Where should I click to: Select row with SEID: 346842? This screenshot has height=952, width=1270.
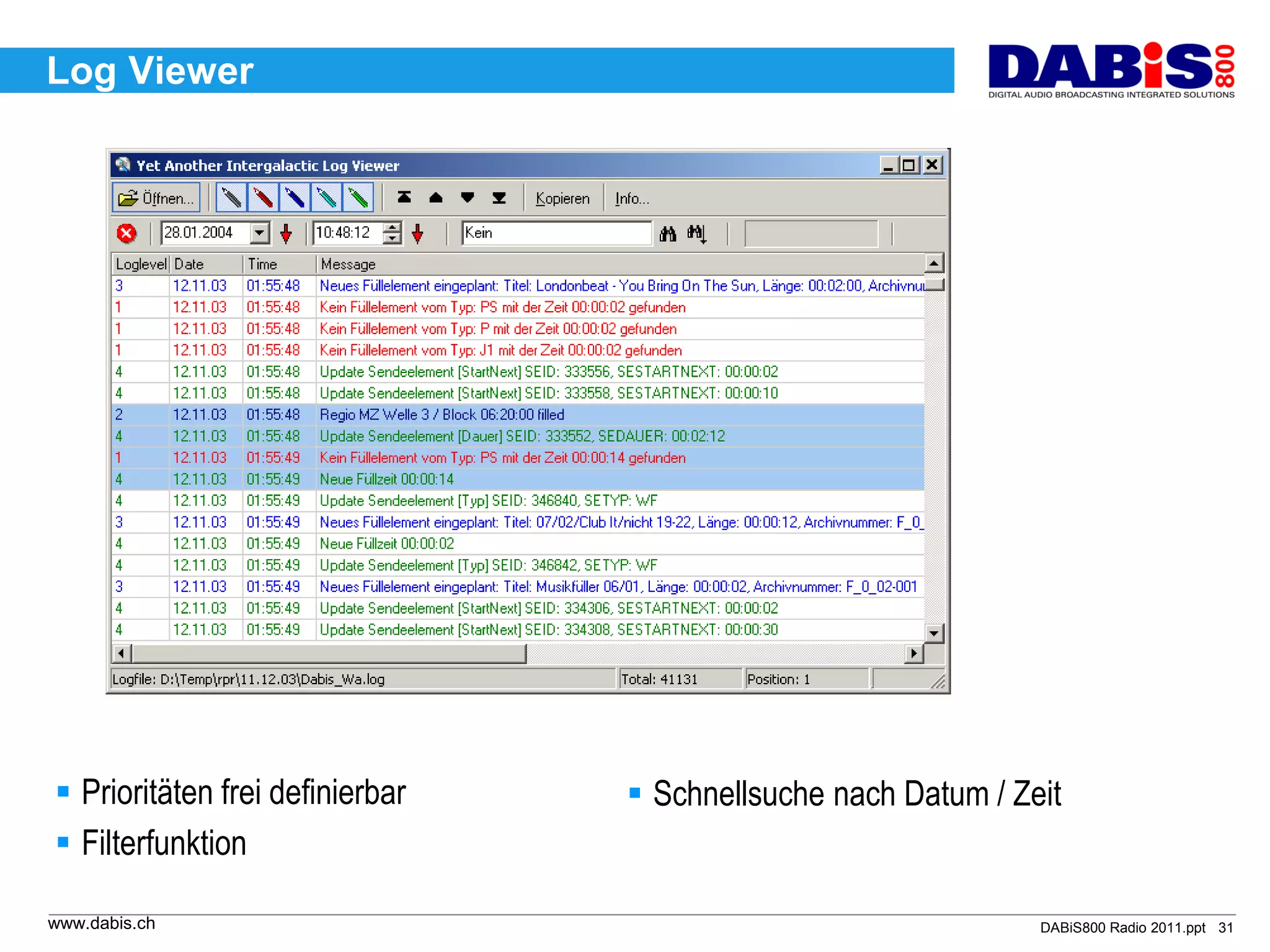518,565
